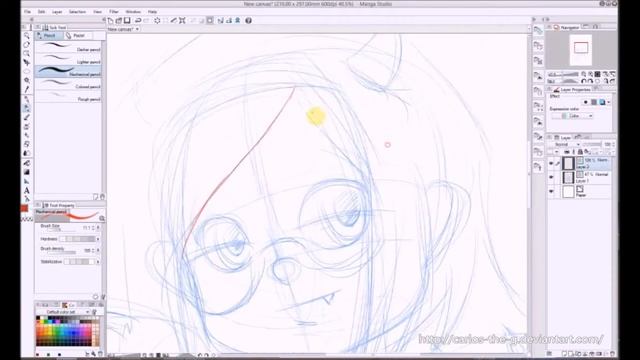Open the Layer menu

[57, 12]
